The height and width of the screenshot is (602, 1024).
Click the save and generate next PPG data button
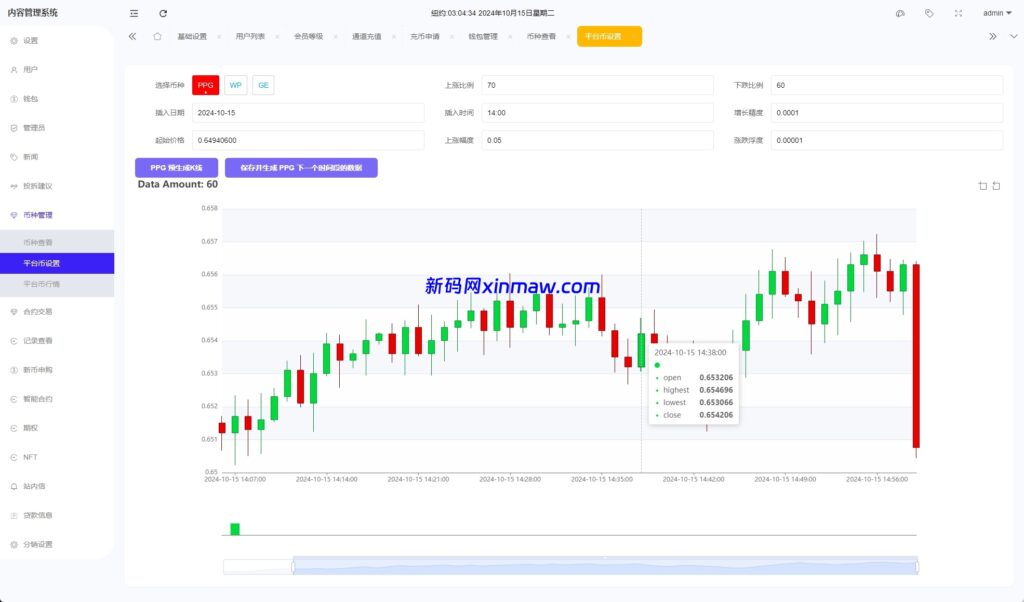301,168
